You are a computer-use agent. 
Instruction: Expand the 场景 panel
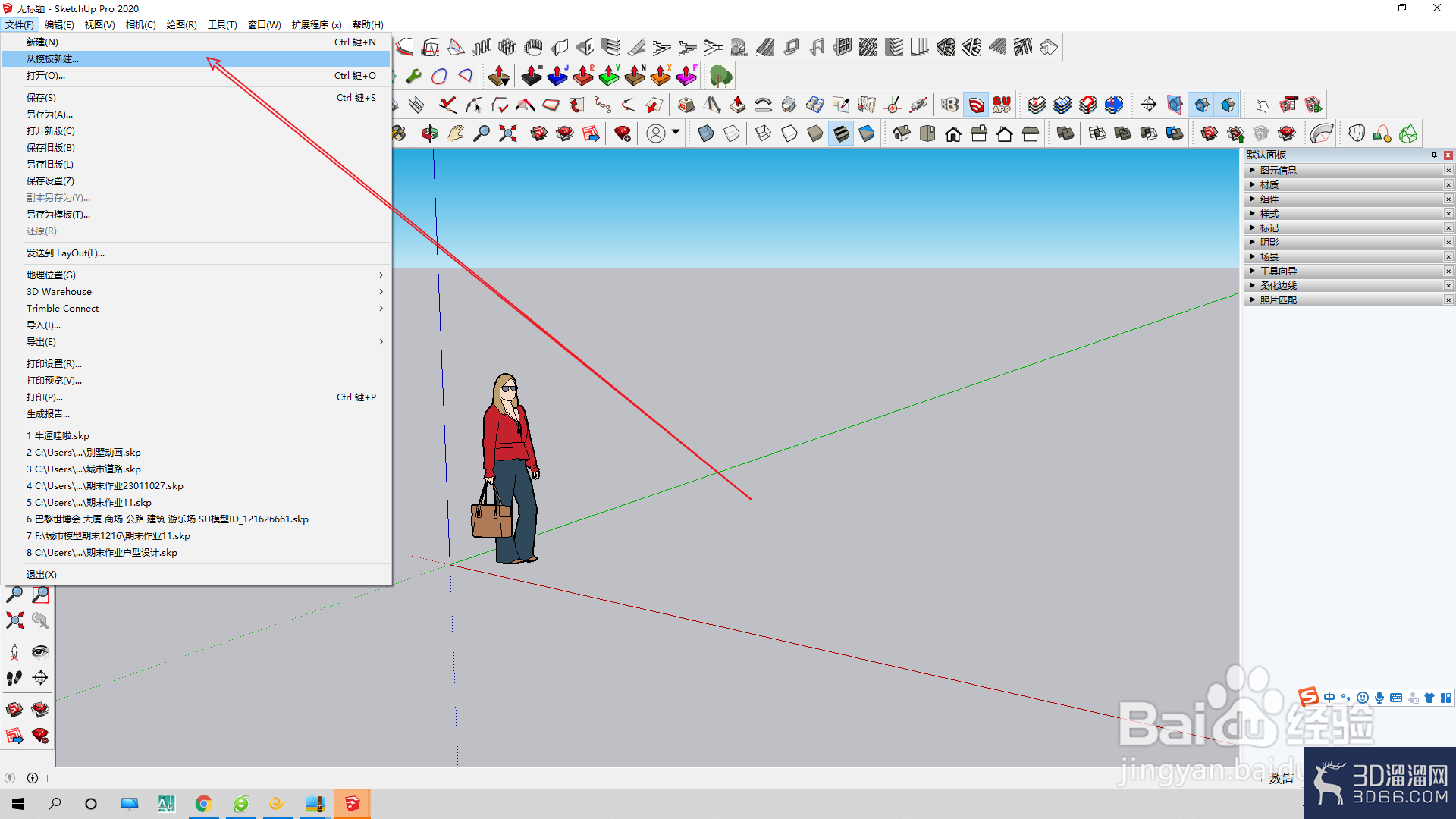click(1269, 257)
